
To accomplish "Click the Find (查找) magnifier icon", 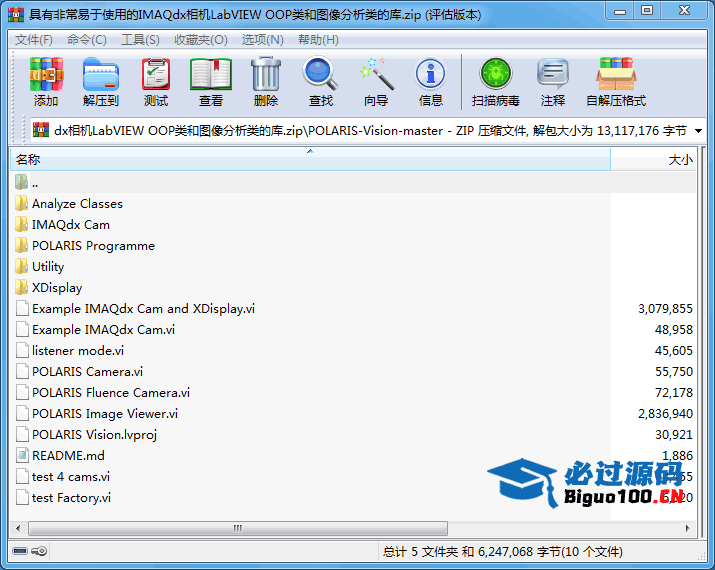I will (321, 81).
